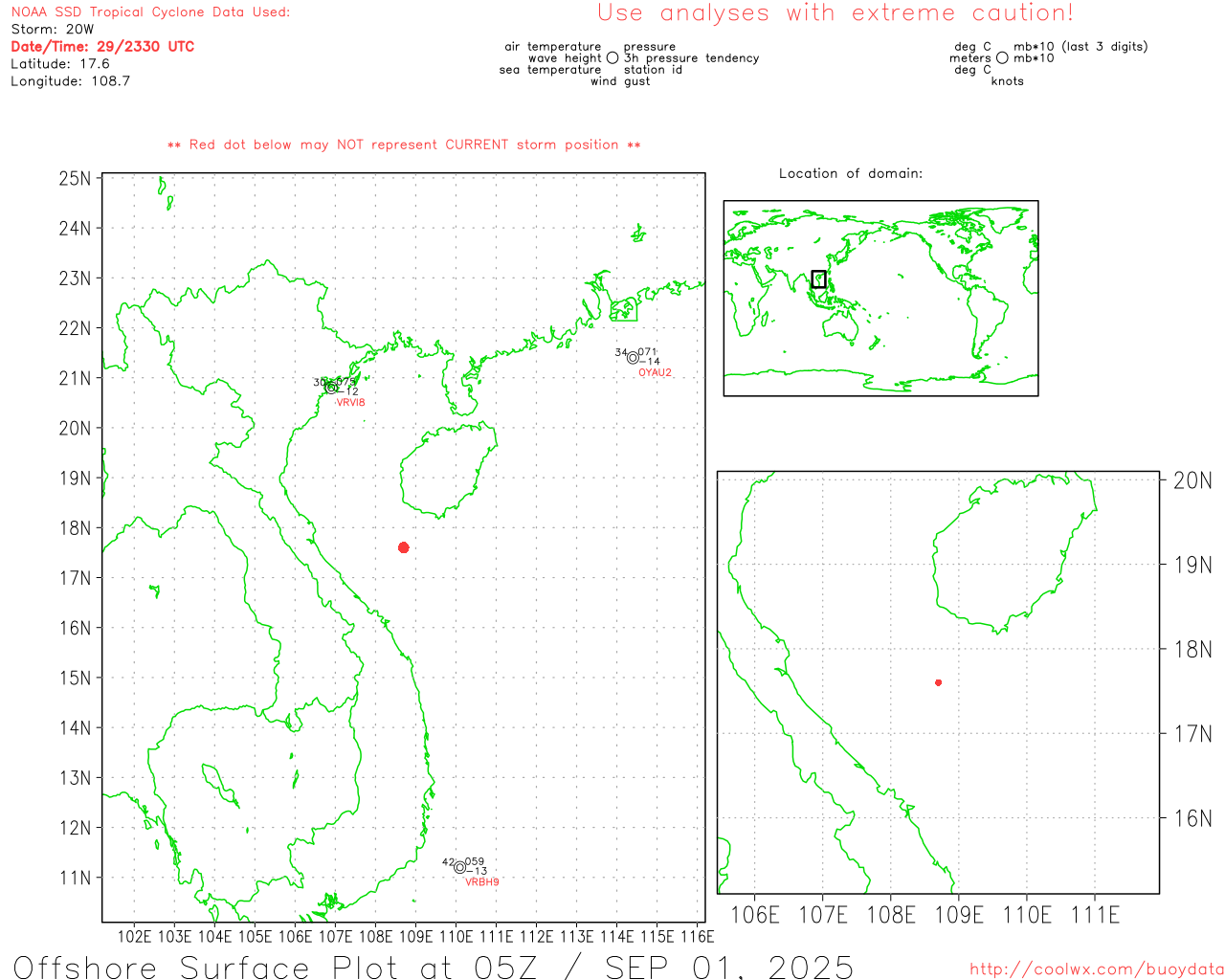The image size is (1225, 980).
Task: Click the units legend circle
Action: point(1002,58)
